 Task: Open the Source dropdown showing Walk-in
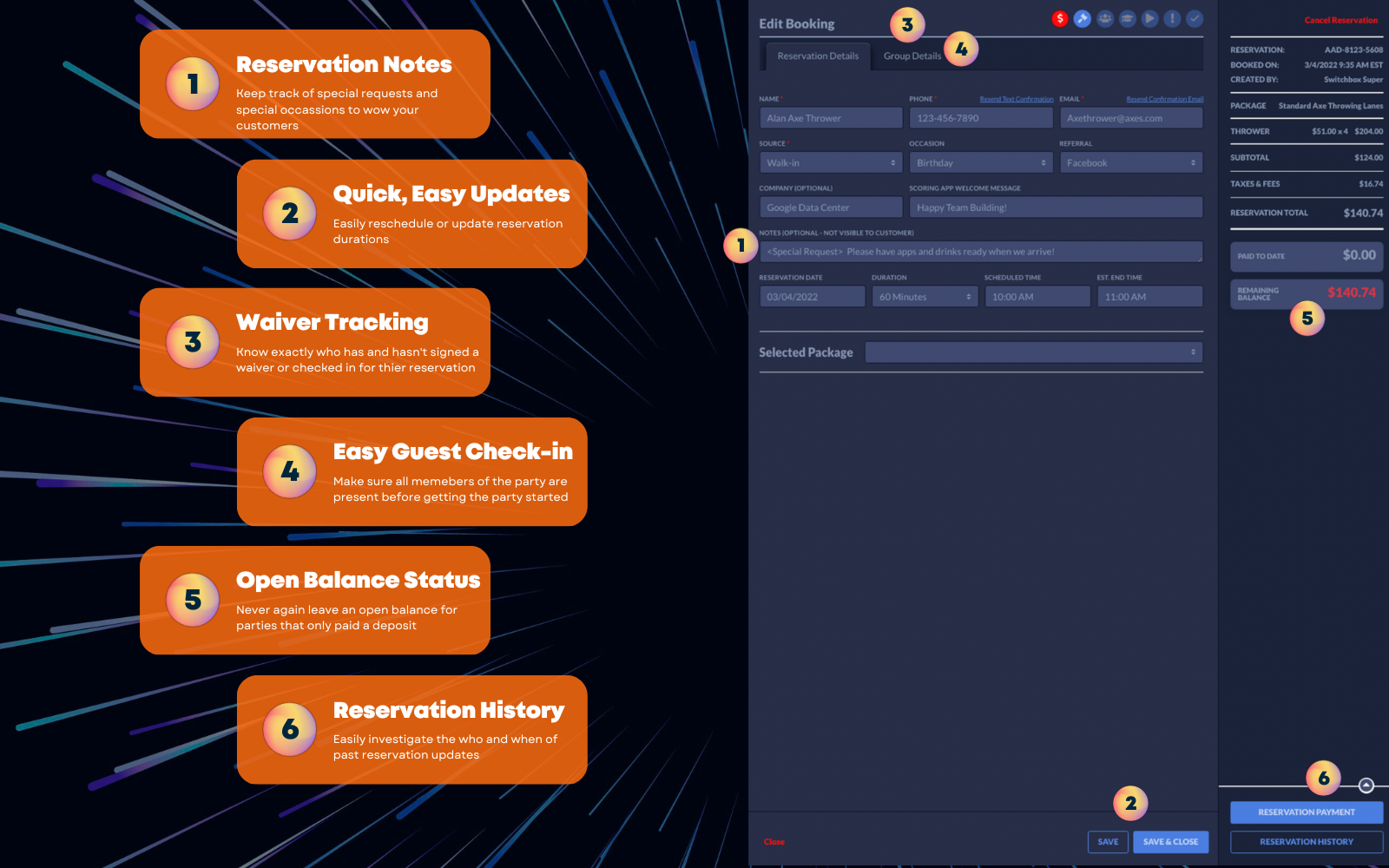[832, 163]
